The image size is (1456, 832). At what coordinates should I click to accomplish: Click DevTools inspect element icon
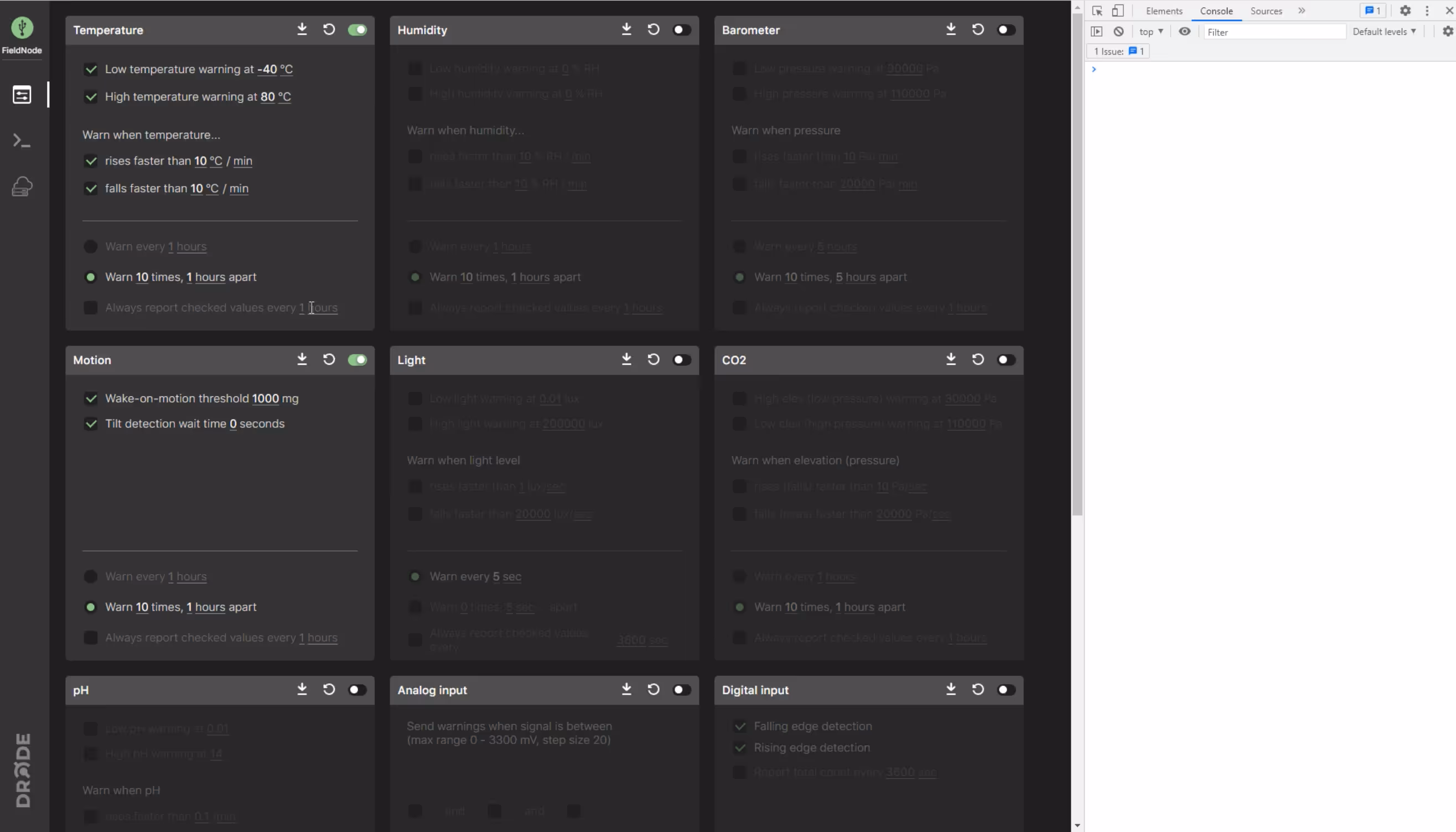pyautogui.click(x=1097, y=11)
